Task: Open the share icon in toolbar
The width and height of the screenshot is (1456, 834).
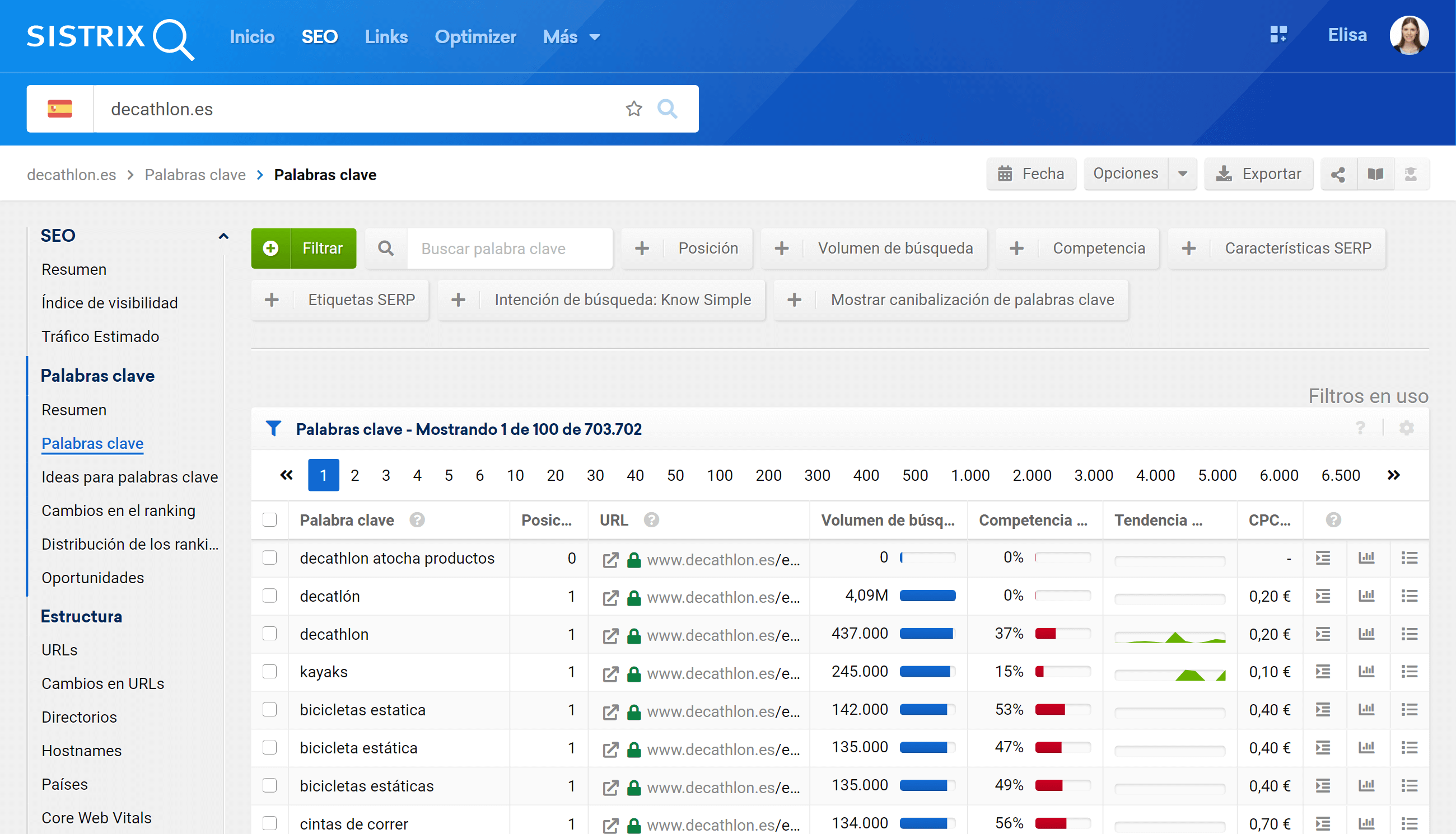Action: point(1338,174)
